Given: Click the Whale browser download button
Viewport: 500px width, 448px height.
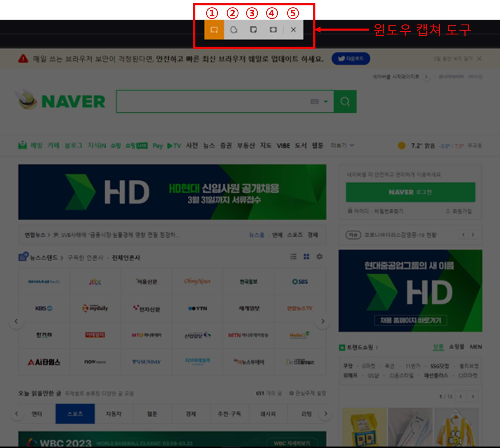Looking at the screenshot, I should (x=351, y=59).
